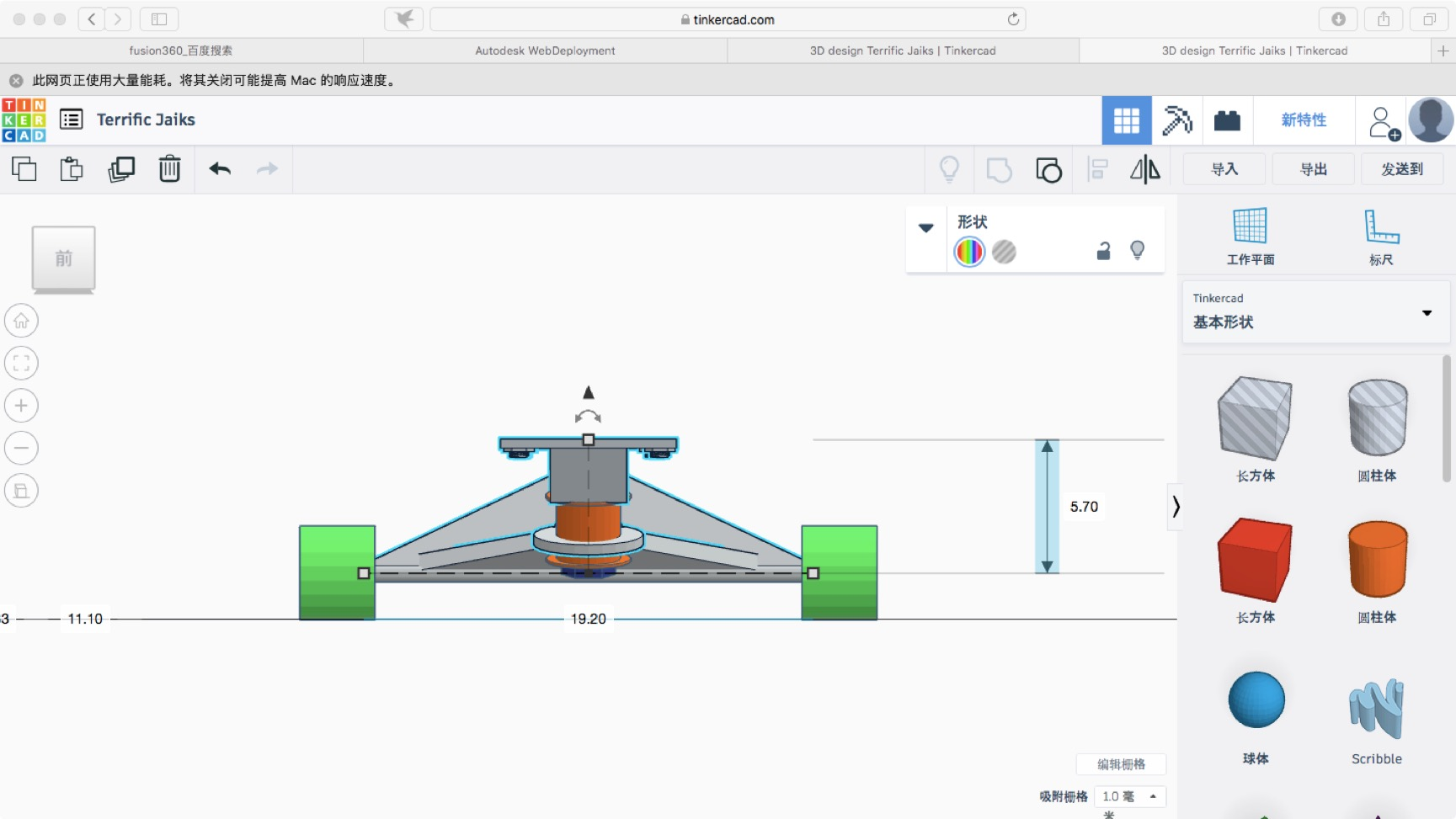Delete selection with trash icon
The image size is (1456, 819).
169,169
